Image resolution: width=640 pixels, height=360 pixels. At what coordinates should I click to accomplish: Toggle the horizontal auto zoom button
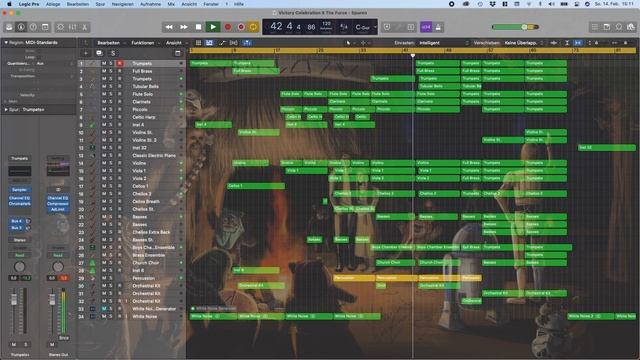(x=578, y=42)
